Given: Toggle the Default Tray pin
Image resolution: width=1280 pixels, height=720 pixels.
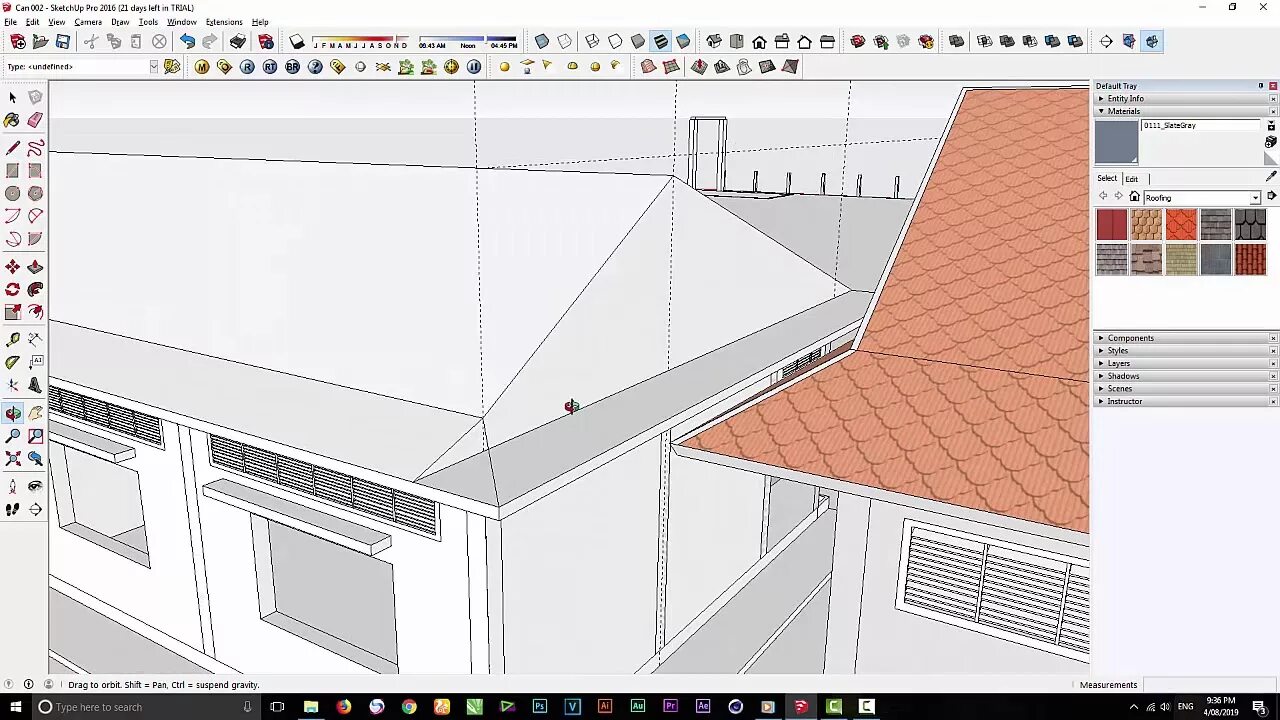Looking at the screenshot, I should pyautogui.click(x=1261, y=86).
